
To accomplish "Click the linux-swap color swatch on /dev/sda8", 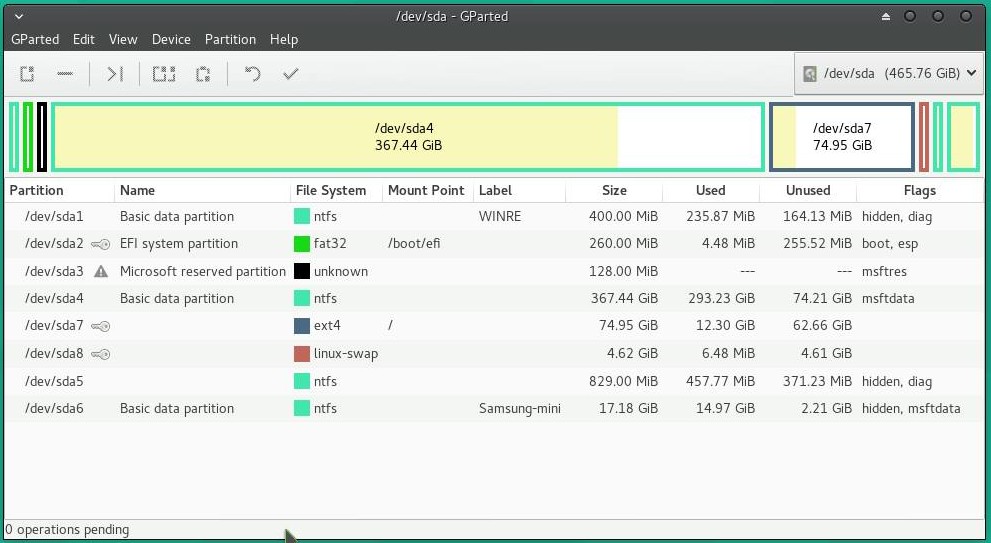I will point(301,353).
